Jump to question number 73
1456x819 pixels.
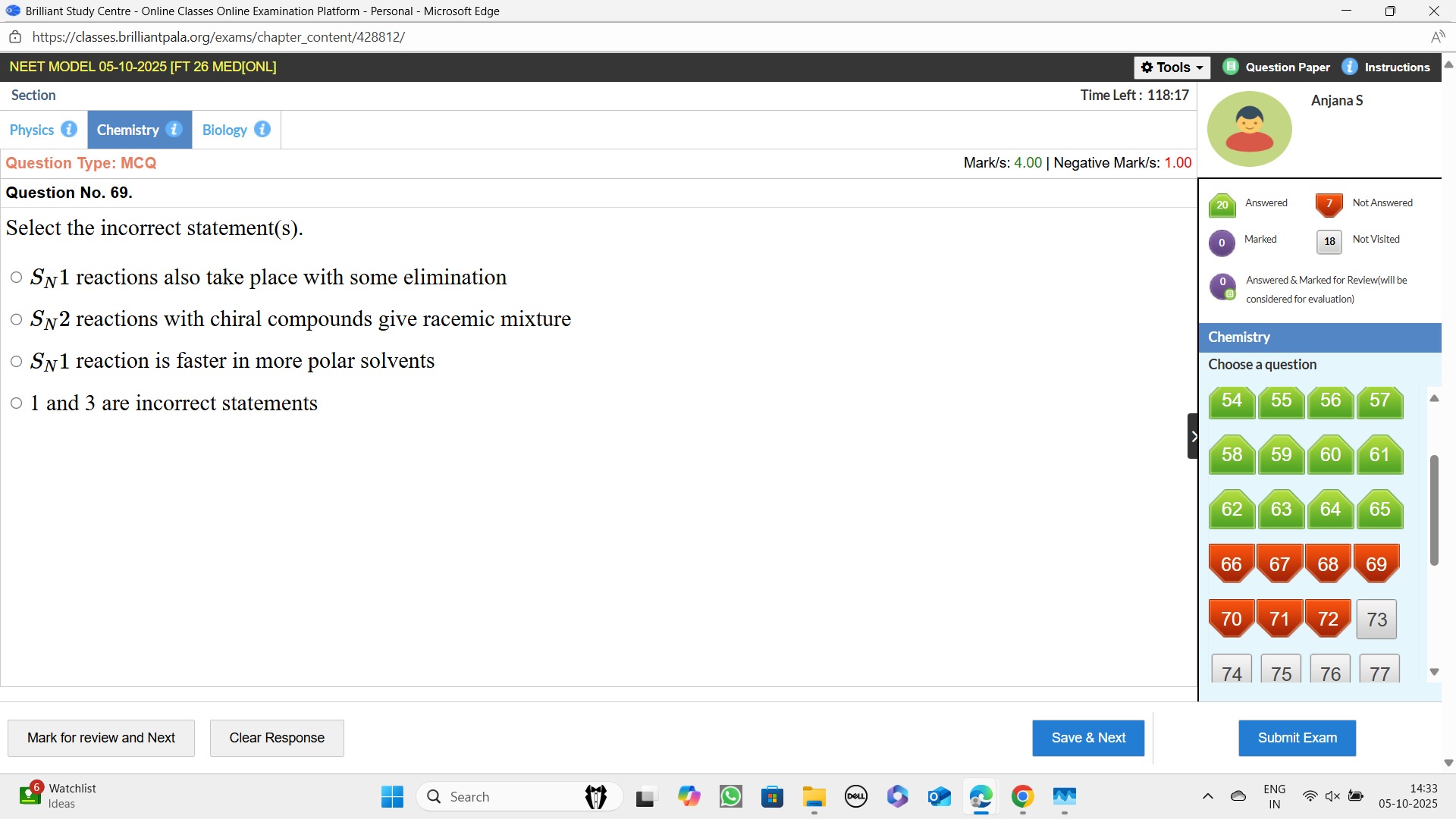click(x=1376, y=620)
